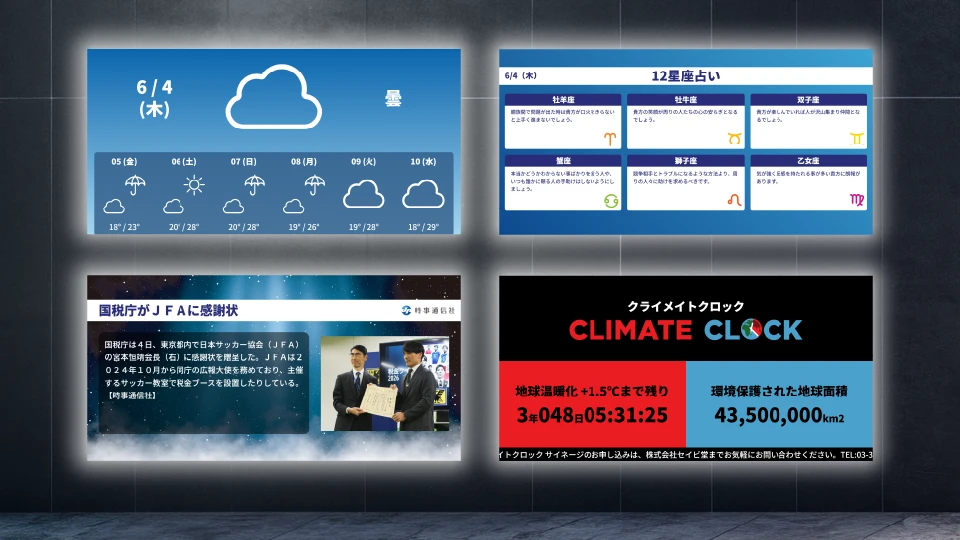Click the umbrella weather icon for 05 (金)
The width and height of the screenshot is (960, 540).
[135, 184]
